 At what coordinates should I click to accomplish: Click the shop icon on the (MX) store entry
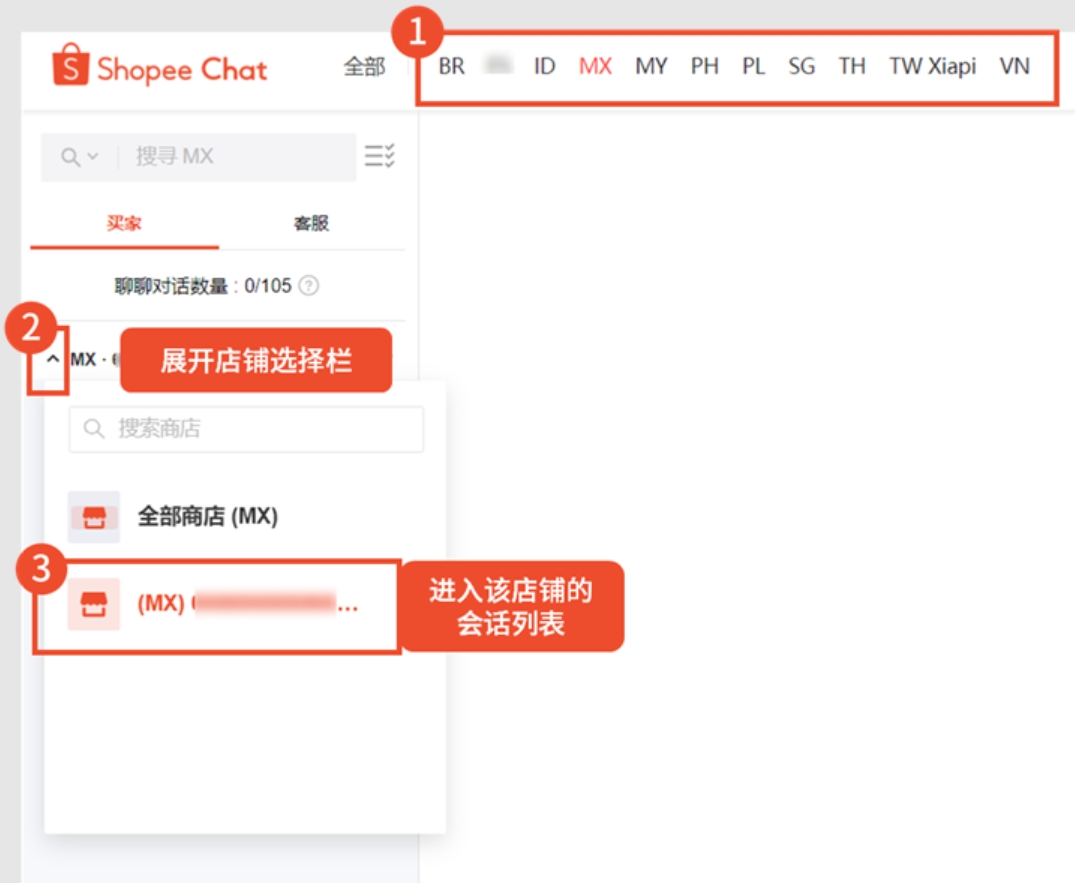(x=94, y=605)
